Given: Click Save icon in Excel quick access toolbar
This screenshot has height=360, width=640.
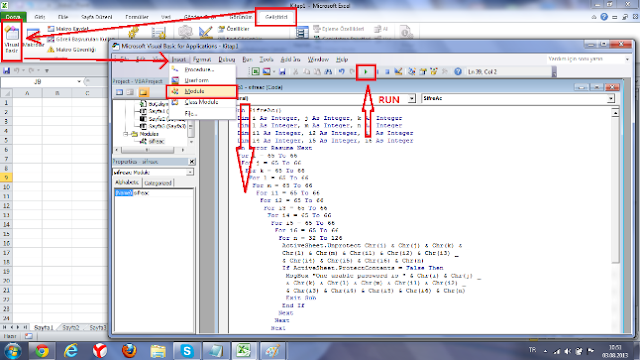Looking at the screenshot, I should point(6,71).
